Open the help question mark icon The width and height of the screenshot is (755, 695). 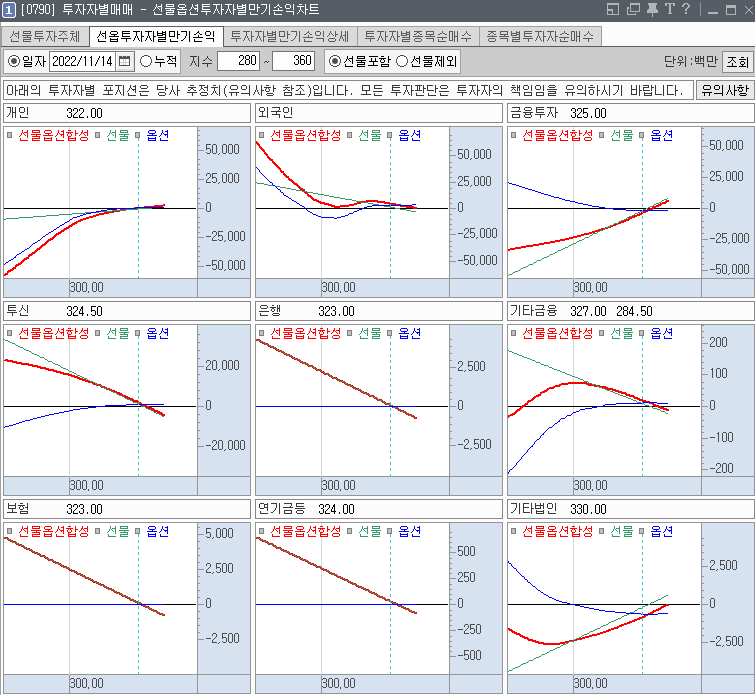point(686,10)
